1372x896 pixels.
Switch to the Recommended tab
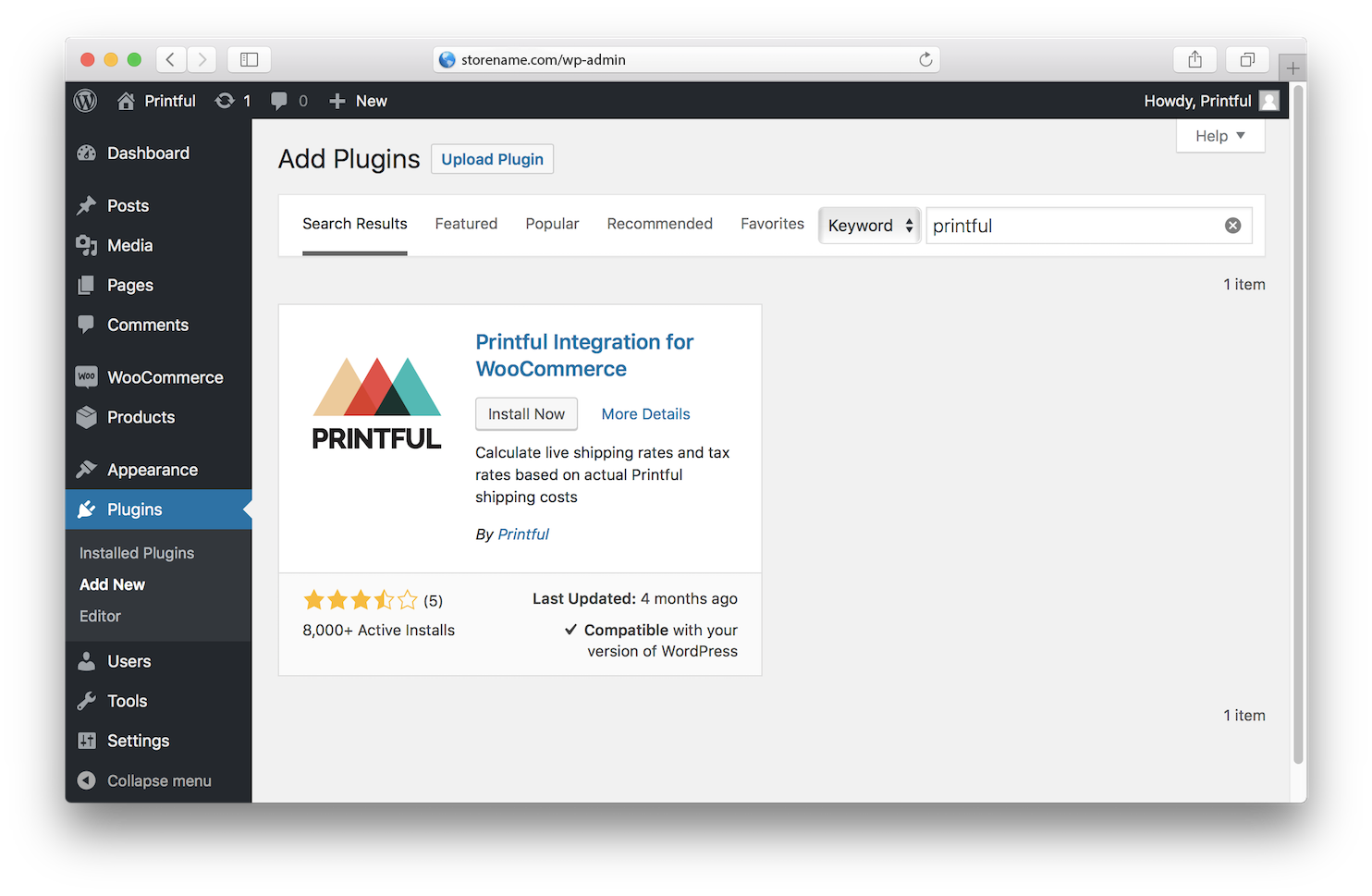pyautogui.click(x=660, y=225)
